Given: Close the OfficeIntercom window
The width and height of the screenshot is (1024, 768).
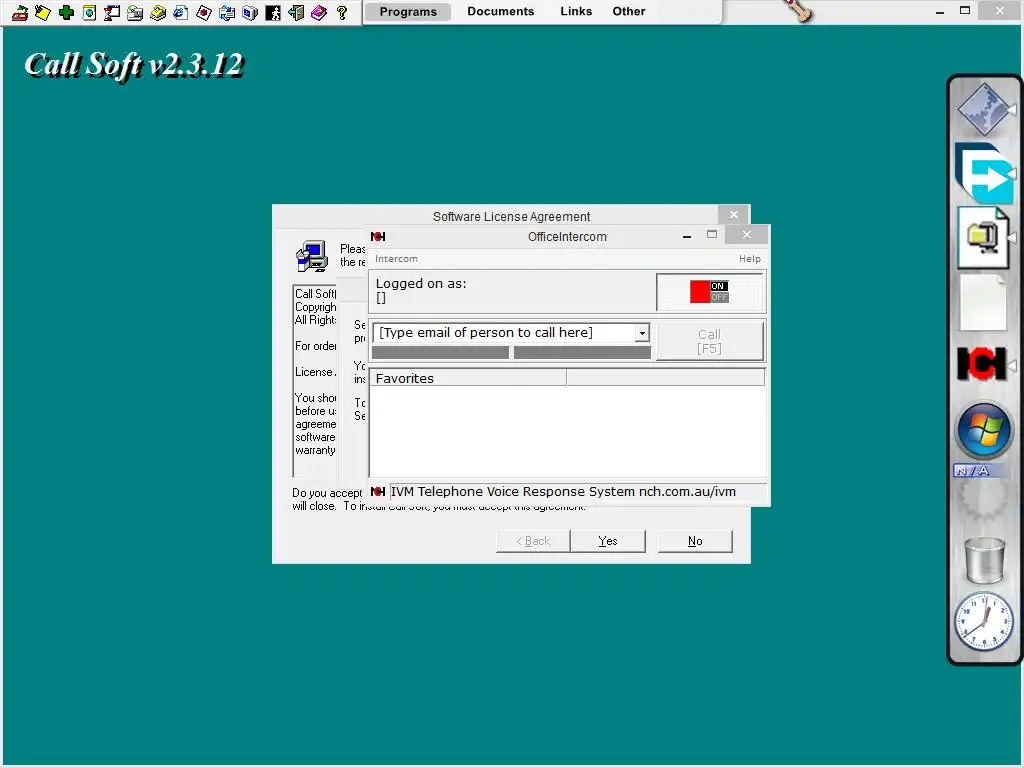Looking at the screenshot, I should click(x=746, y=235).
